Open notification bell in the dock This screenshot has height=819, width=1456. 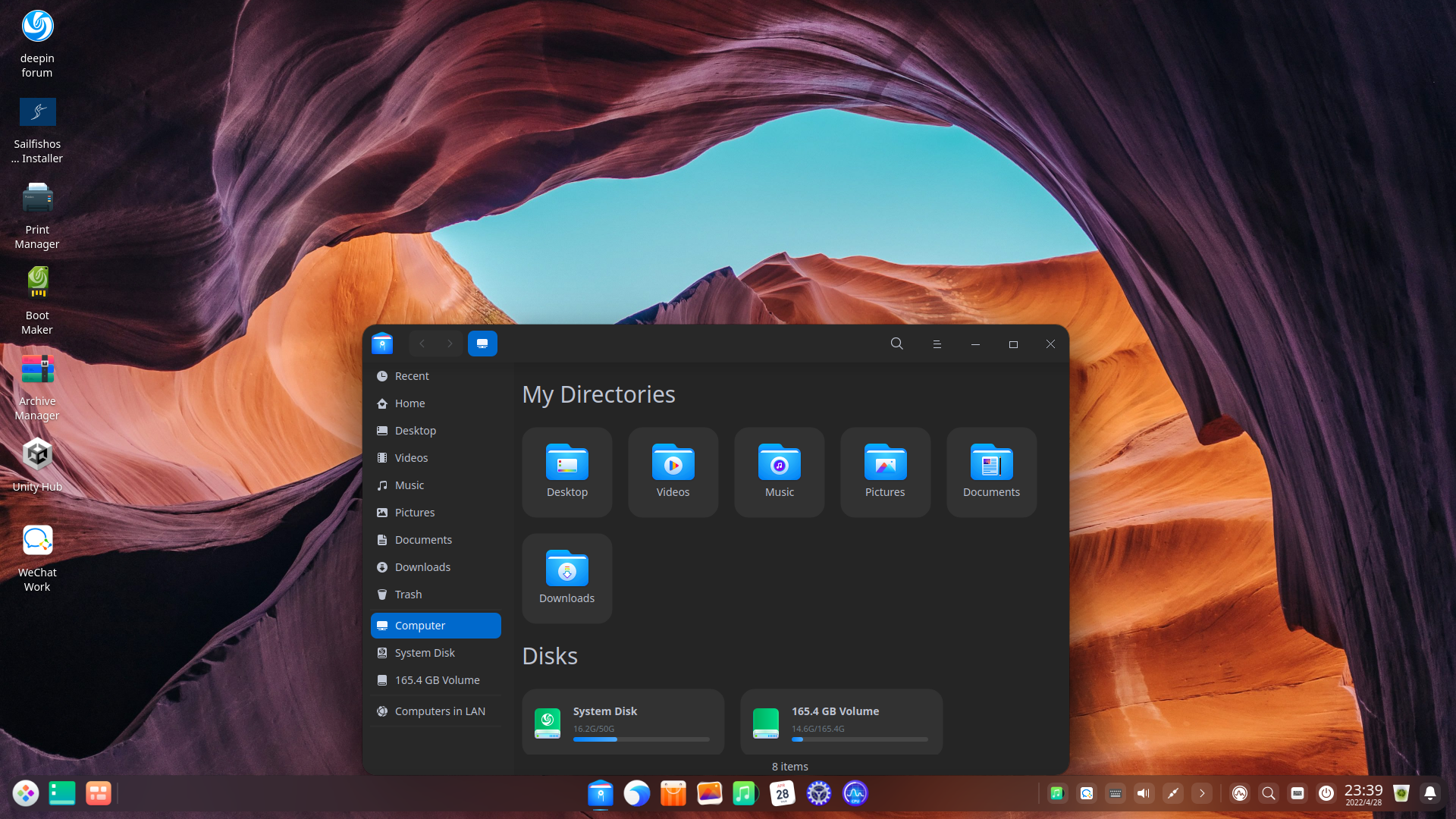tap(1429, 793)
